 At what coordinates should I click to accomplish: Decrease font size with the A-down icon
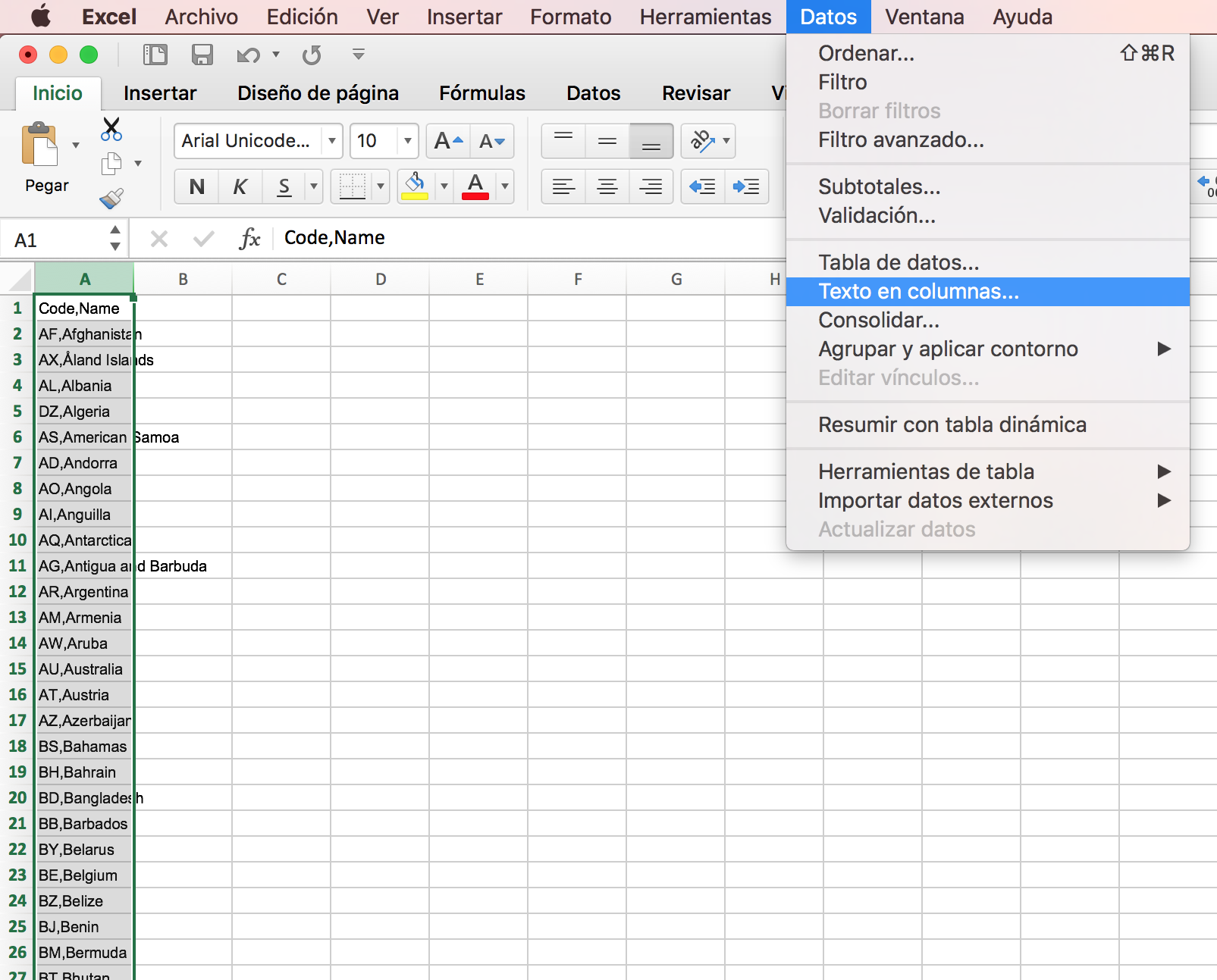(492, 141)
